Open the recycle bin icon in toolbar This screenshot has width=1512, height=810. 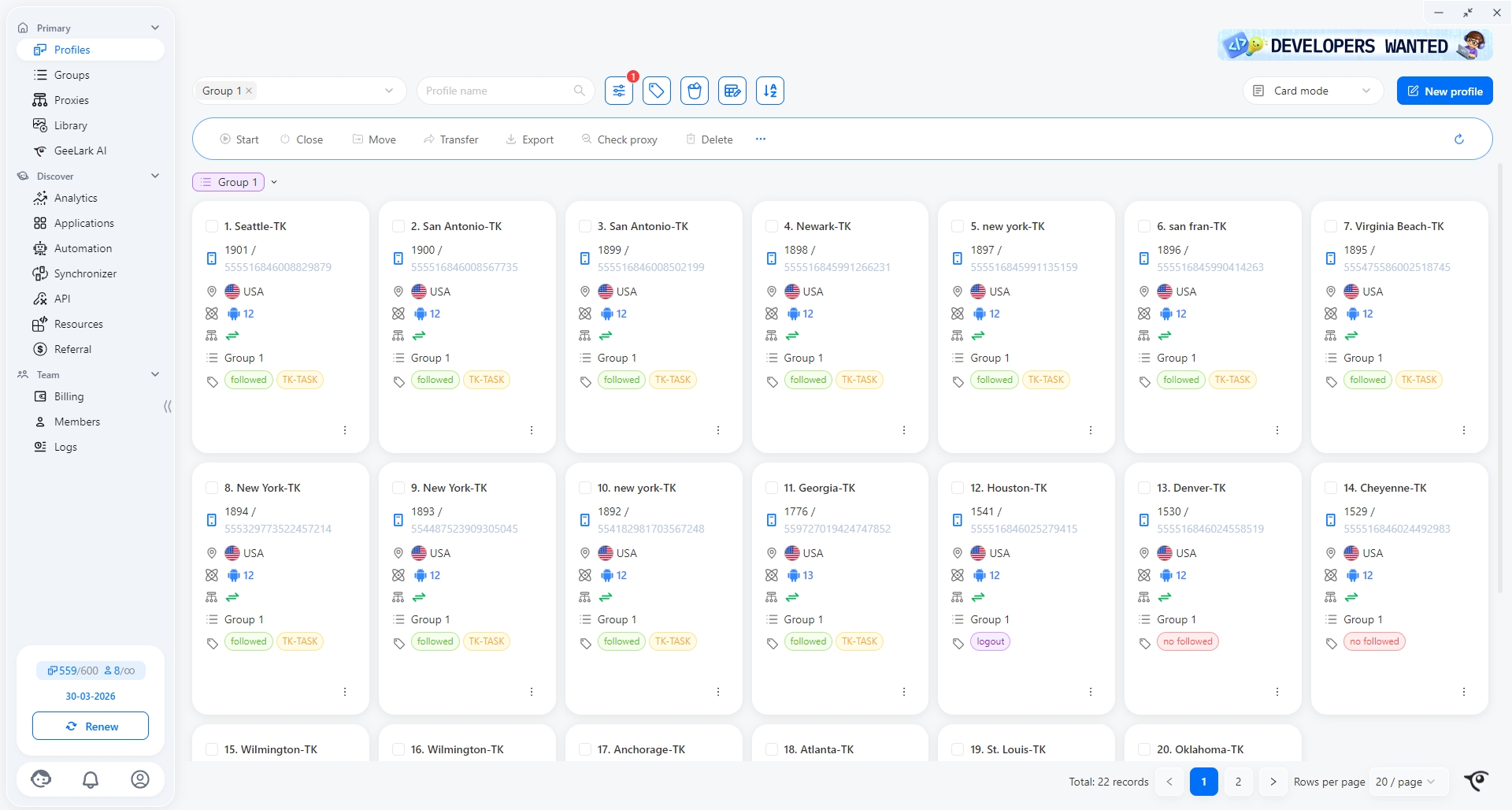[695, 91]
